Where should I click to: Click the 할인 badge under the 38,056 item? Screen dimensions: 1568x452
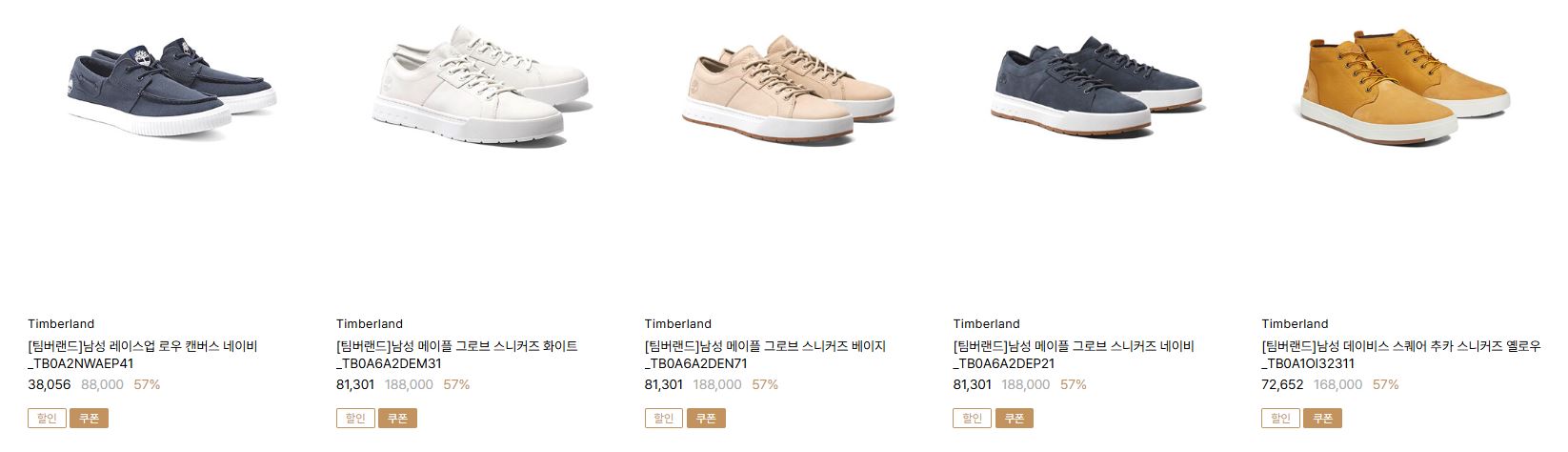coord(47,418)
